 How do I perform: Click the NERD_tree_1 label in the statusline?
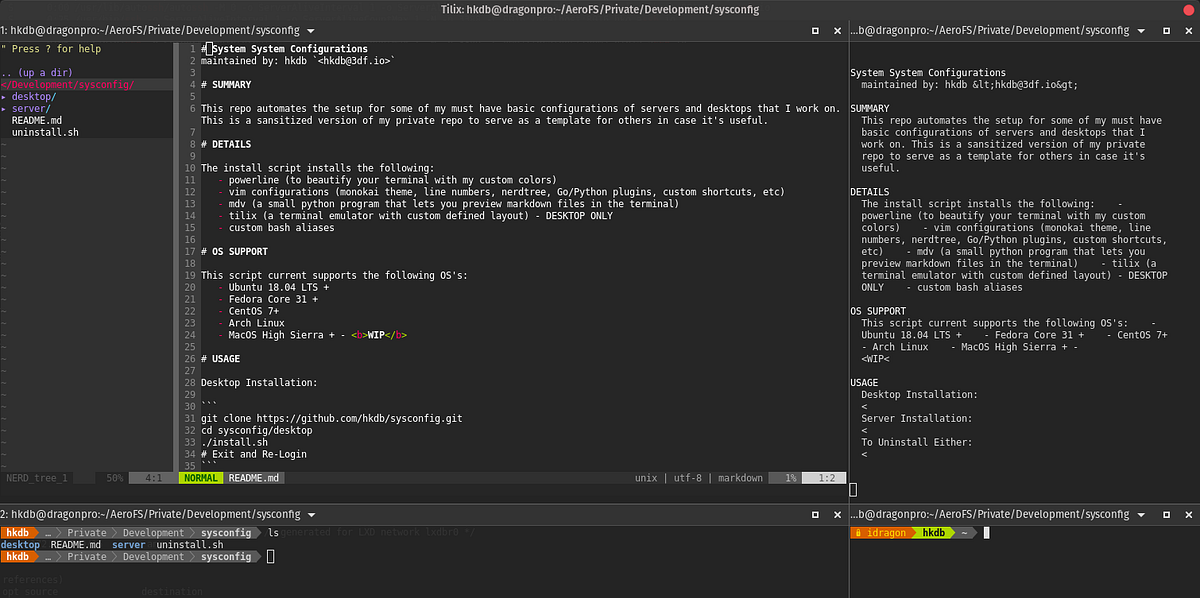[x=36, y=478]
